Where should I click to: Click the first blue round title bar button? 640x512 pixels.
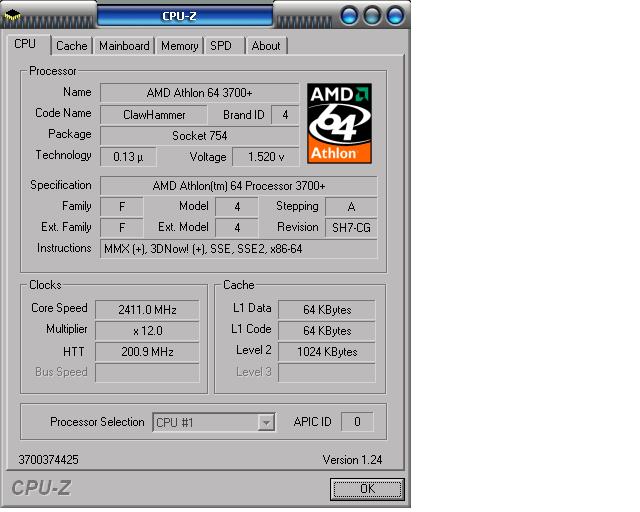(349, 16)
